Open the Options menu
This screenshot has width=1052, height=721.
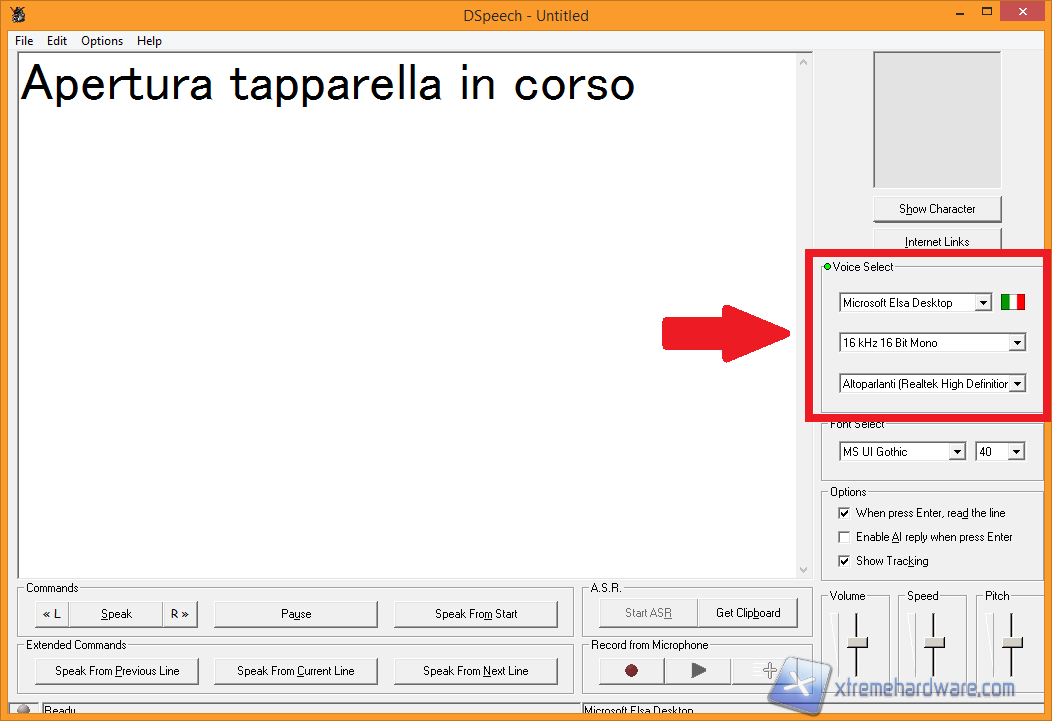pyautogui.click(x=102, y=41)
